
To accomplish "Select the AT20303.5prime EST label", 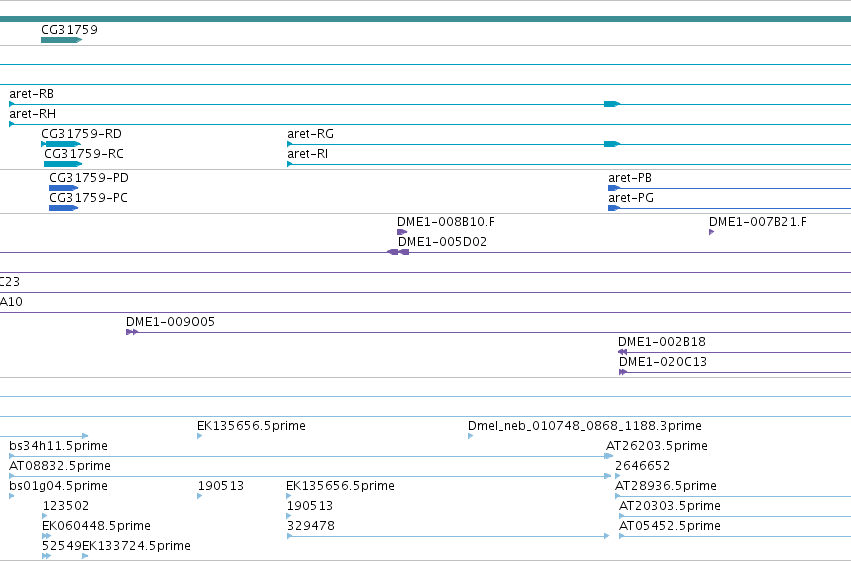I will (670, 506).
